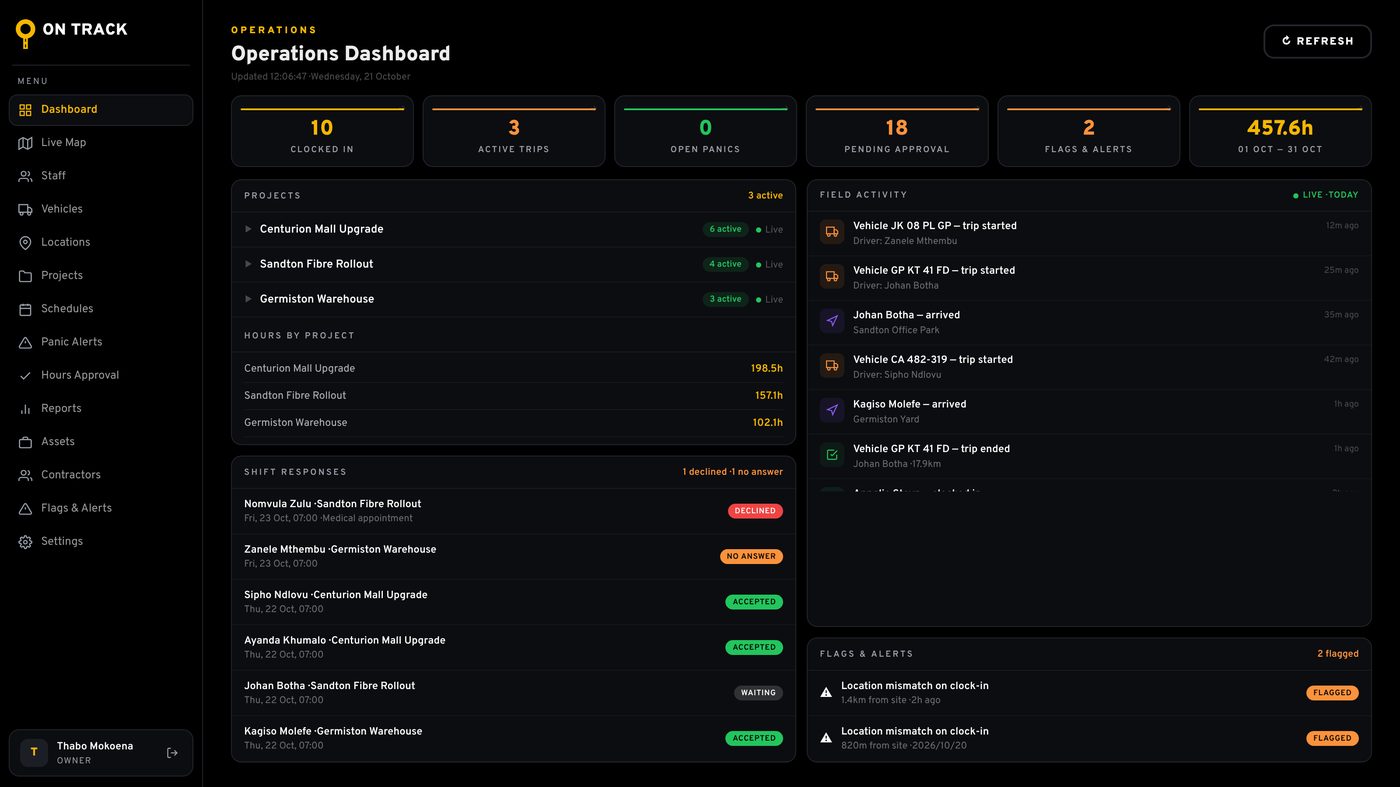
Task: Click the Refresh button
Action: coord(1317,41)
